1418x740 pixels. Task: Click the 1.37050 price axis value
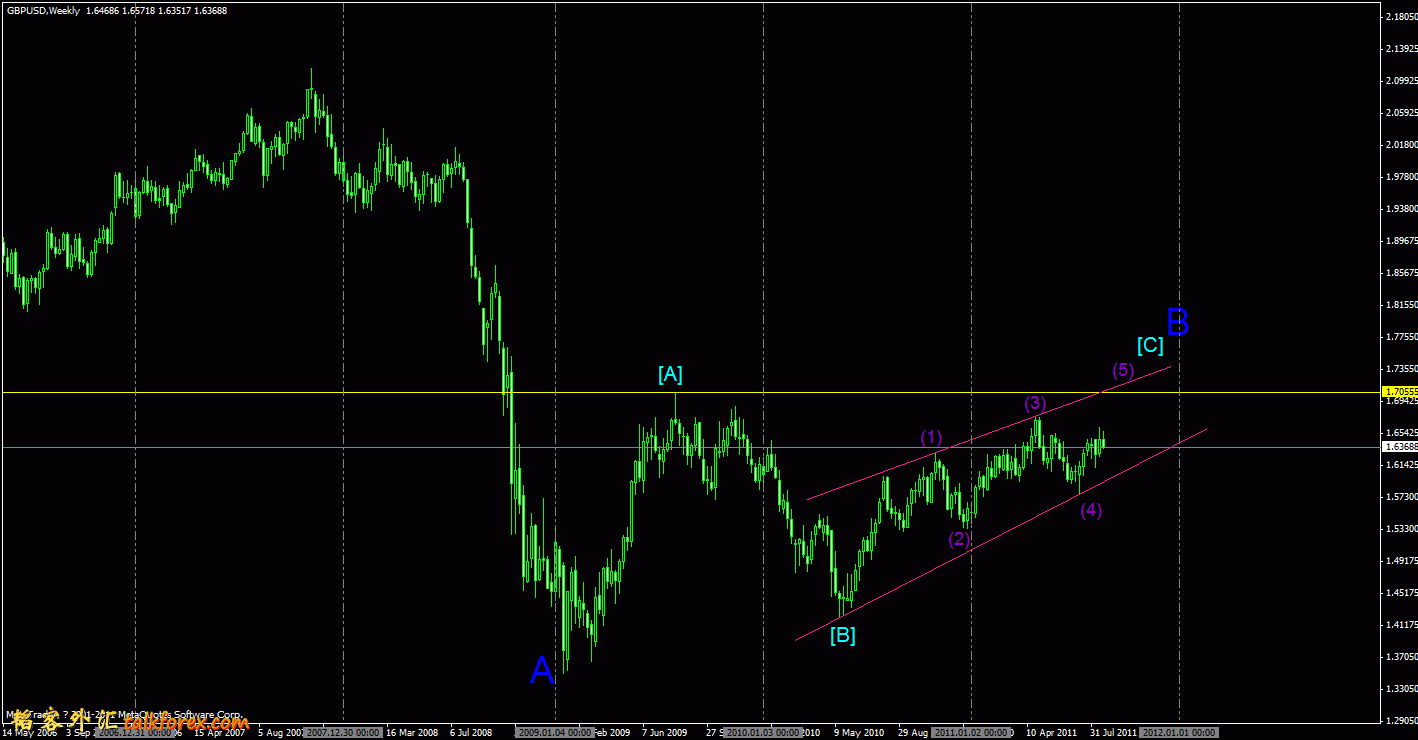click(x=1400, y=657)
